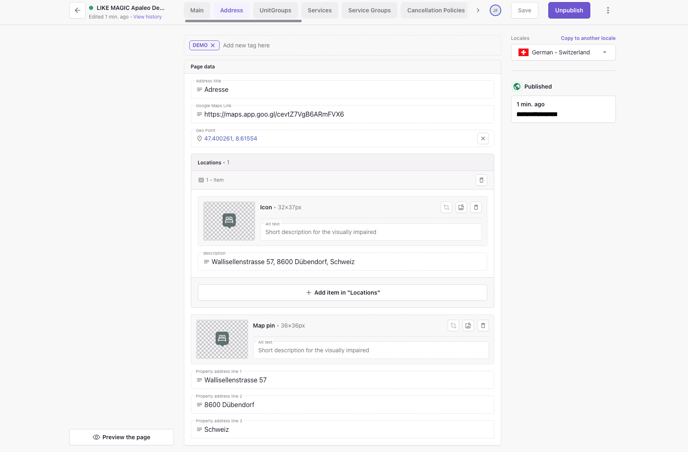Remove the DEMO tag
Viewport: 688px width, 452px height.
(x=213, y=45)
